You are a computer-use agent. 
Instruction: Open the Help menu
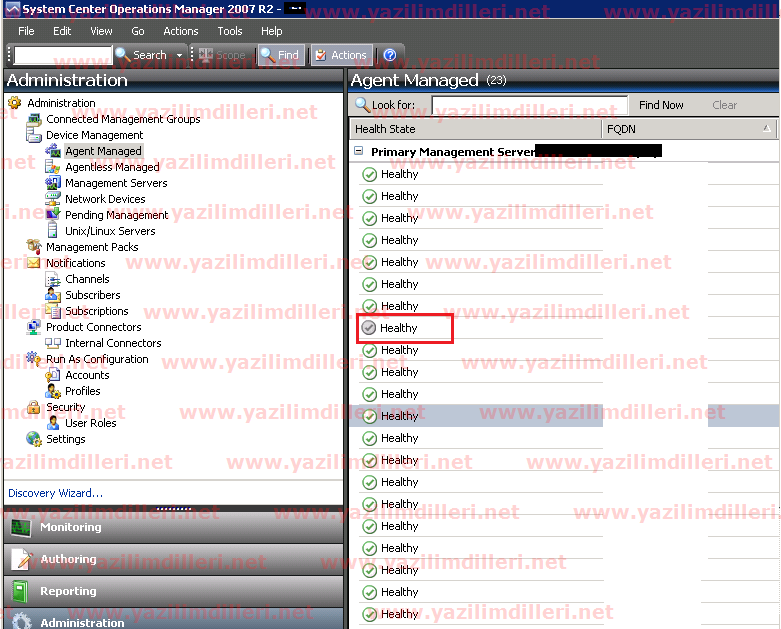[271, 31]
